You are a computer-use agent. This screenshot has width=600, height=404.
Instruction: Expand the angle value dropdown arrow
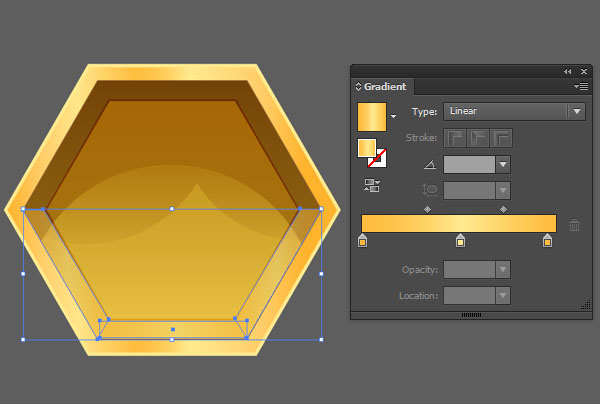click(x=503, y=165)
